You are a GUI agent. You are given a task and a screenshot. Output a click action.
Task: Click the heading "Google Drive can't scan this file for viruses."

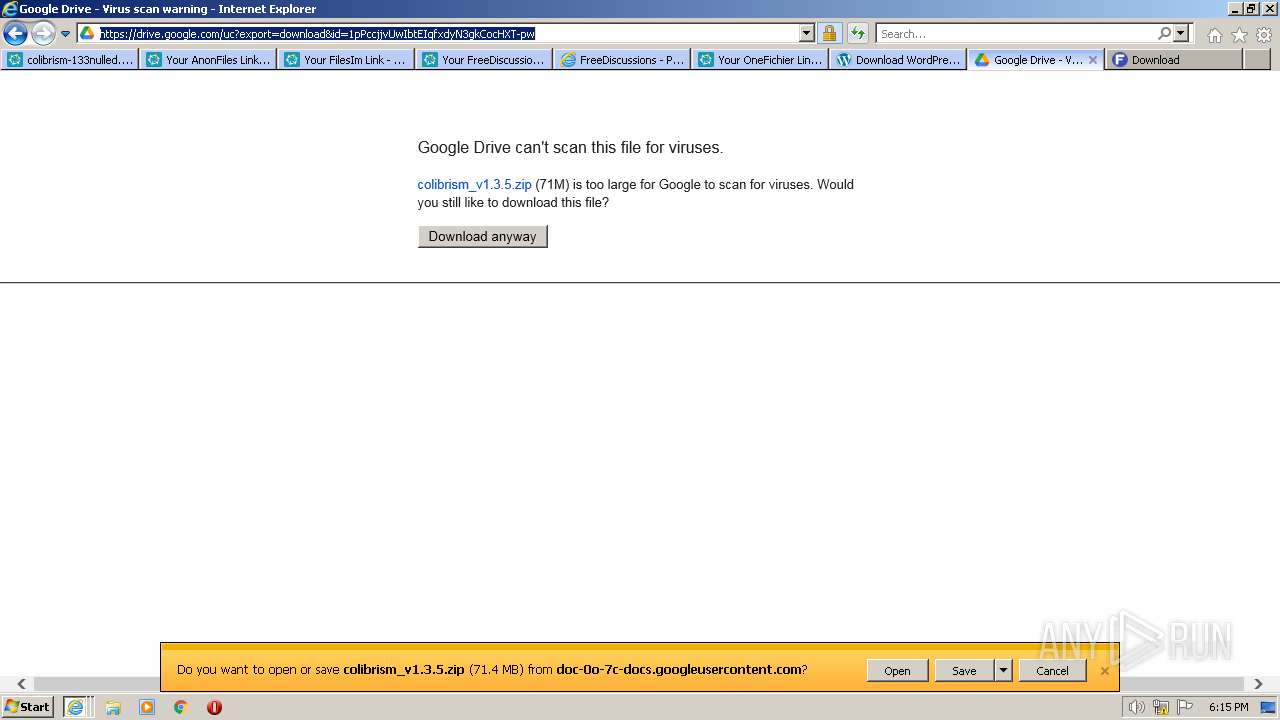(x=570, y=147)
